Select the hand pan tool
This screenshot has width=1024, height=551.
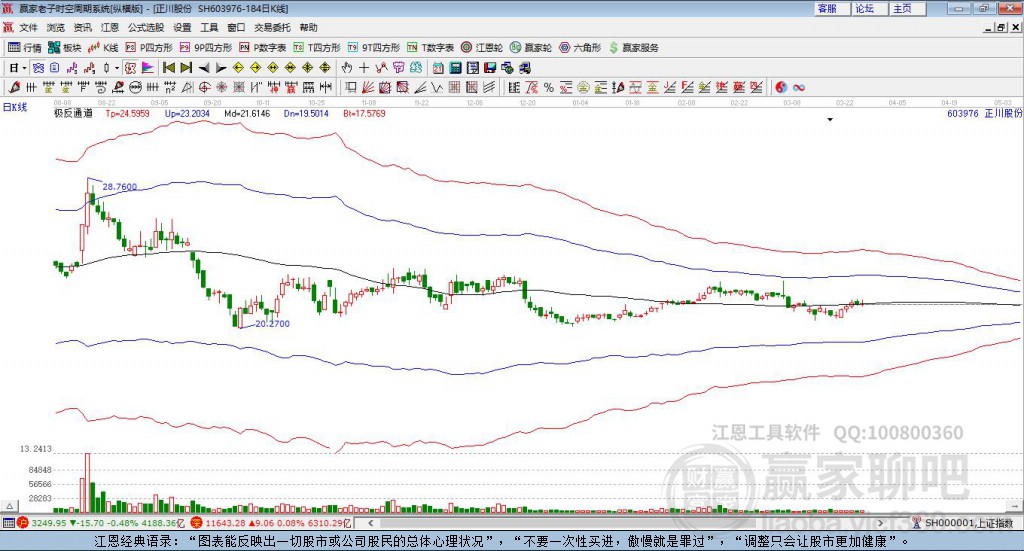[347, 68]
